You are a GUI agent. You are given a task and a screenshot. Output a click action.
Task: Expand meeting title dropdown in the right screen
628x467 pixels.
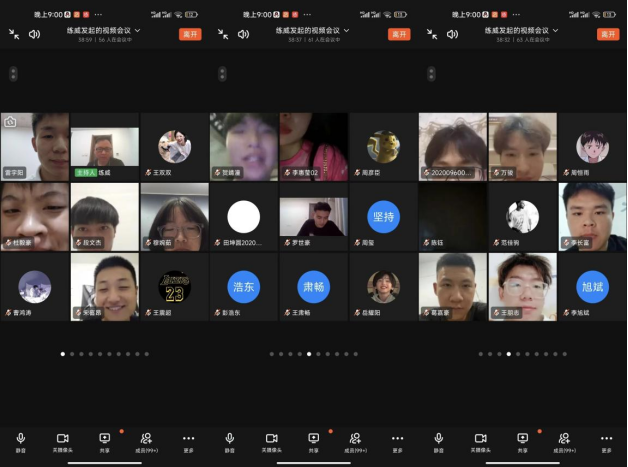coord(556,30)
